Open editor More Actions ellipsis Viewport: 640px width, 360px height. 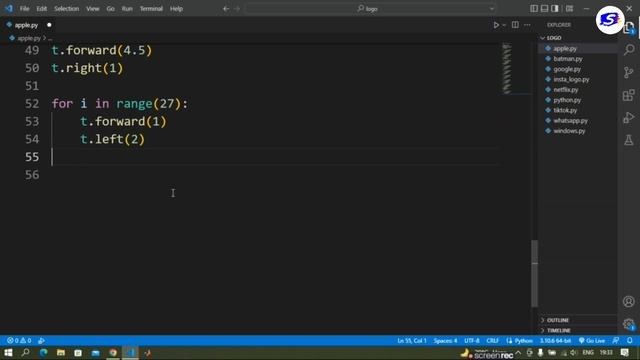click(x=527, y=25)
